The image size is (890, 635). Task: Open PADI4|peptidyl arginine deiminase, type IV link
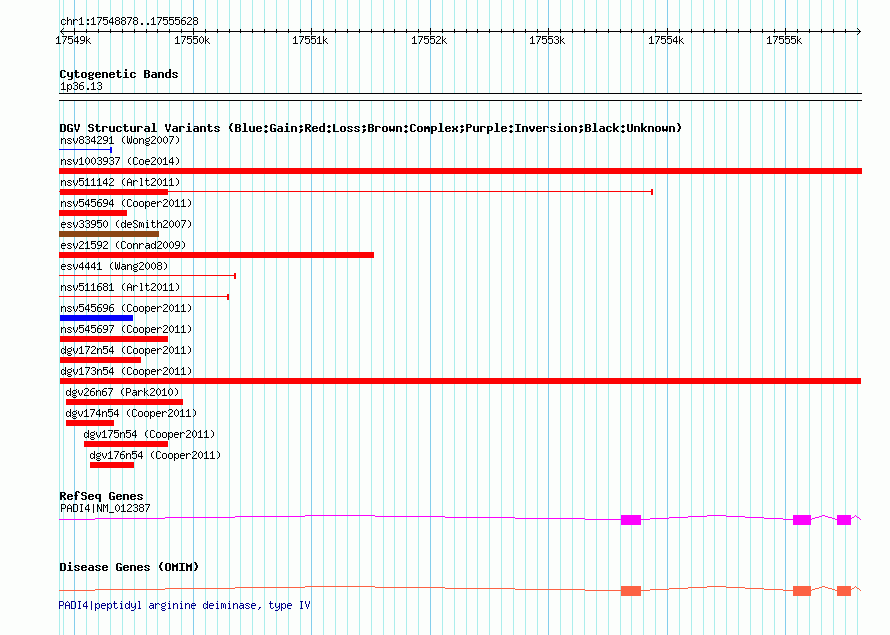pos(184,605)
